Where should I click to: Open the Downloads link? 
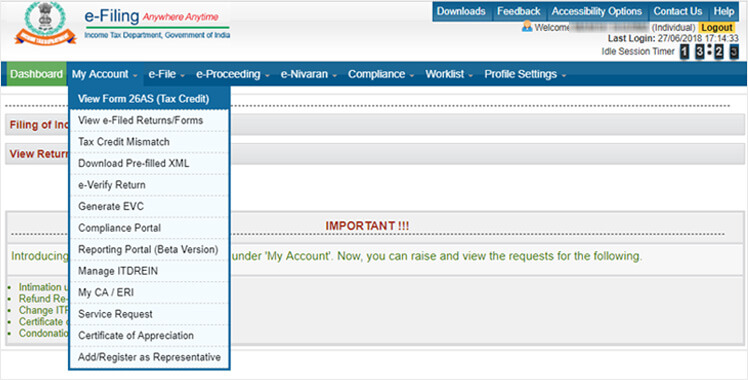461,11
